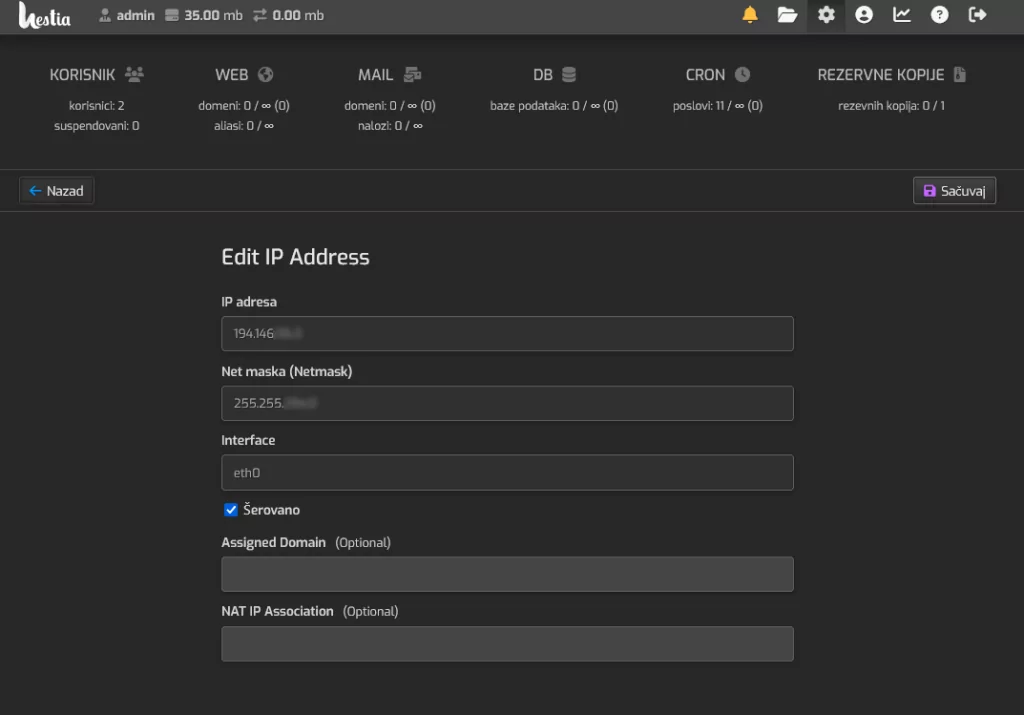Click the file icon next to REZERVNE KOPIJE
Screen dimensions: 1024x715
pyautogui.click(x=959, y=74)
